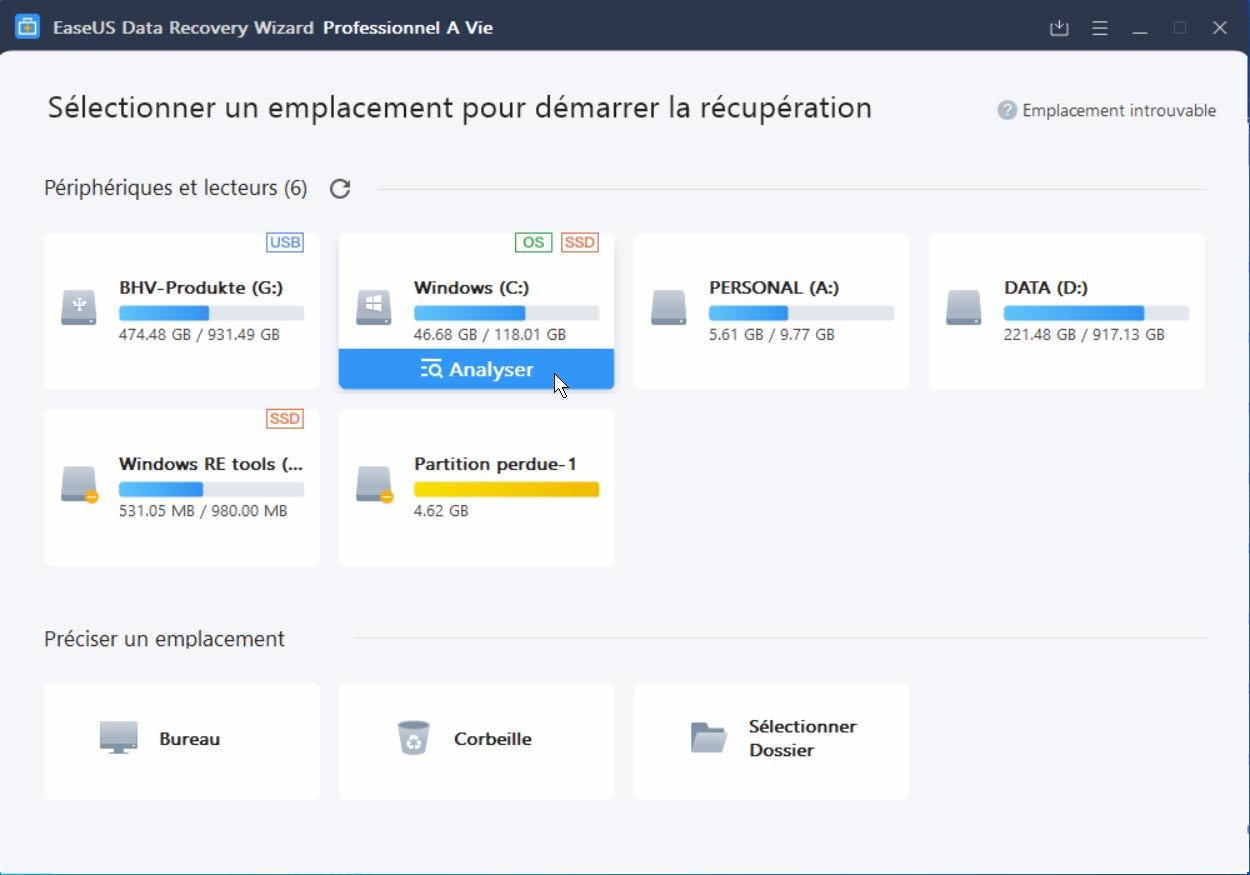The image size is (1250, 875).
Task: Click the Professionnel A Vie title text
Action: coord(408,28)
